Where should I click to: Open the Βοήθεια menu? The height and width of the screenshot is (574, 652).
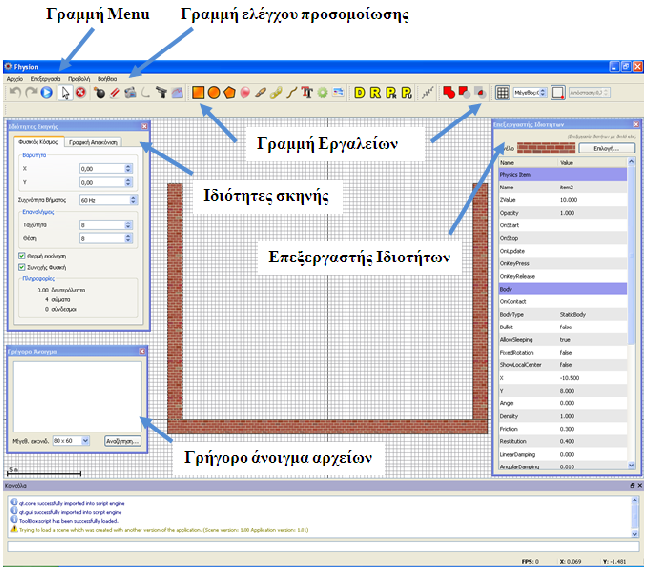click(107, 79)
